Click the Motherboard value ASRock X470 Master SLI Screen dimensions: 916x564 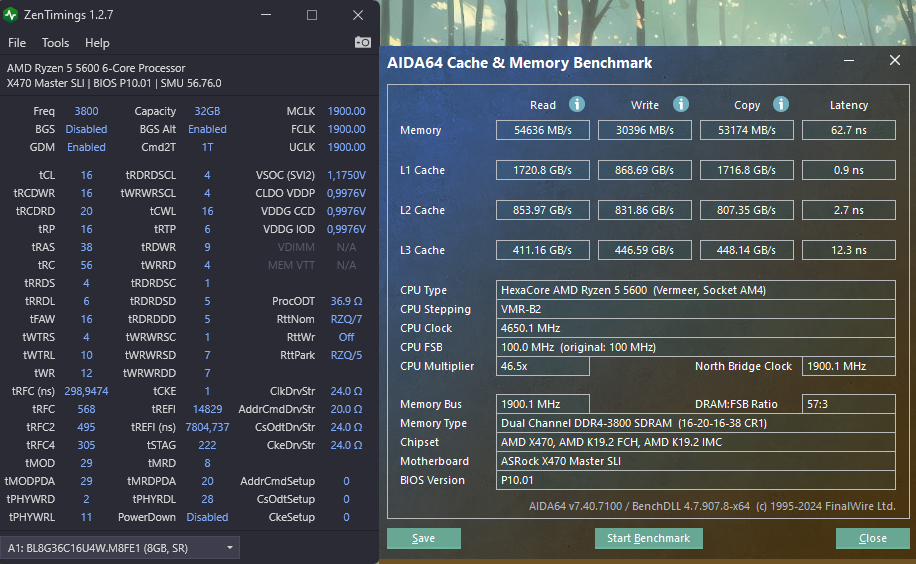click(696, 461)
